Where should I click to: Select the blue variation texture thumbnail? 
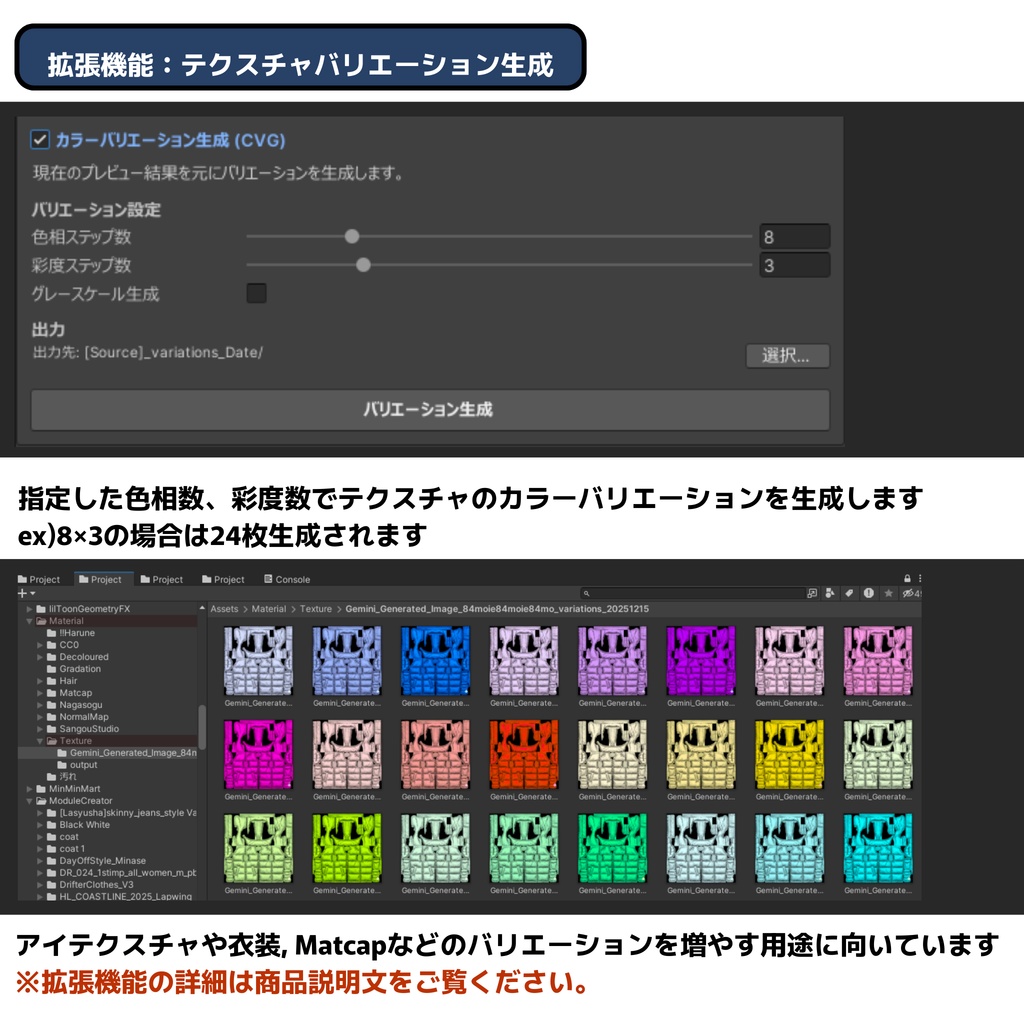click(x=436, y=660)
